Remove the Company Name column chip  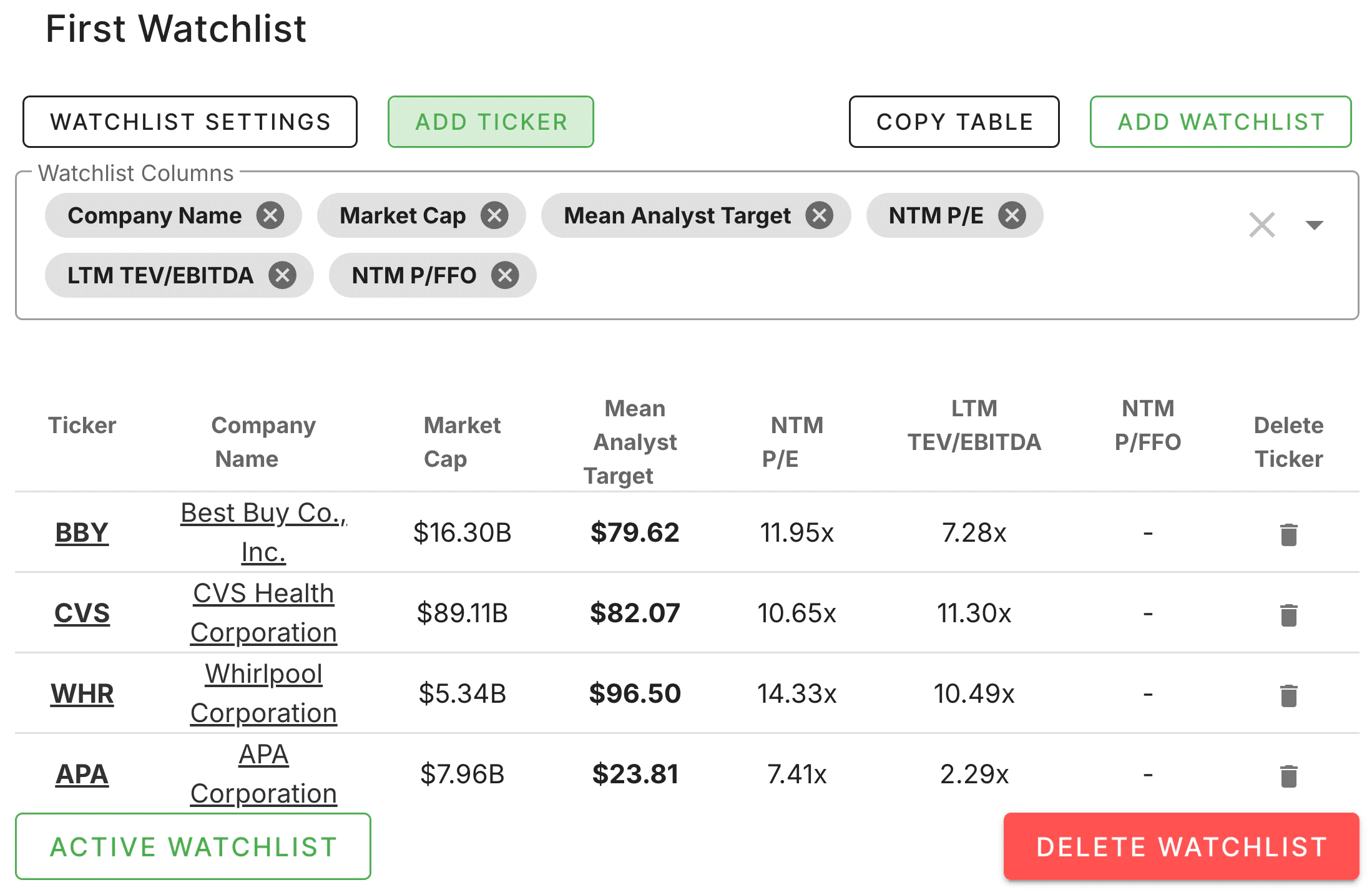[270, 216]
